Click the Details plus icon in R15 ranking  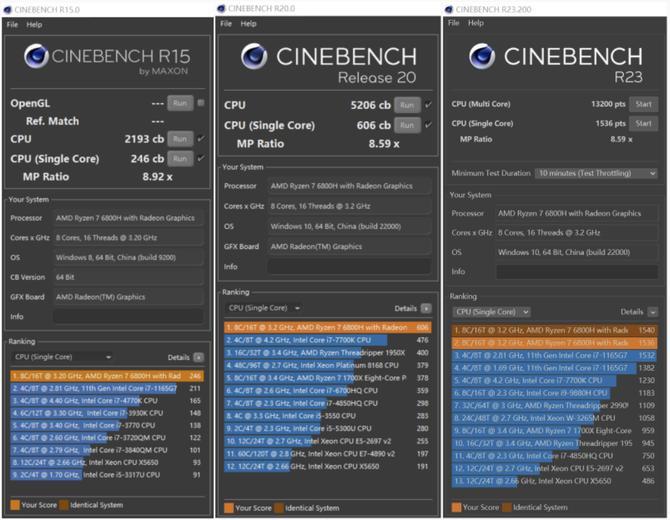click(198, 357)
